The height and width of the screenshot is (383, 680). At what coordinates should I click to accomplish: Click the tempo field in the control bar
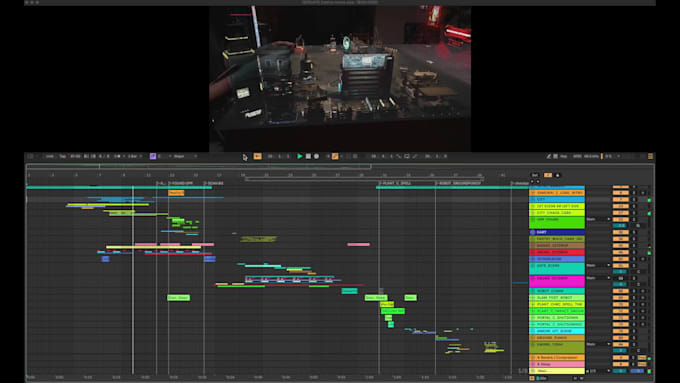pos(75,156)
